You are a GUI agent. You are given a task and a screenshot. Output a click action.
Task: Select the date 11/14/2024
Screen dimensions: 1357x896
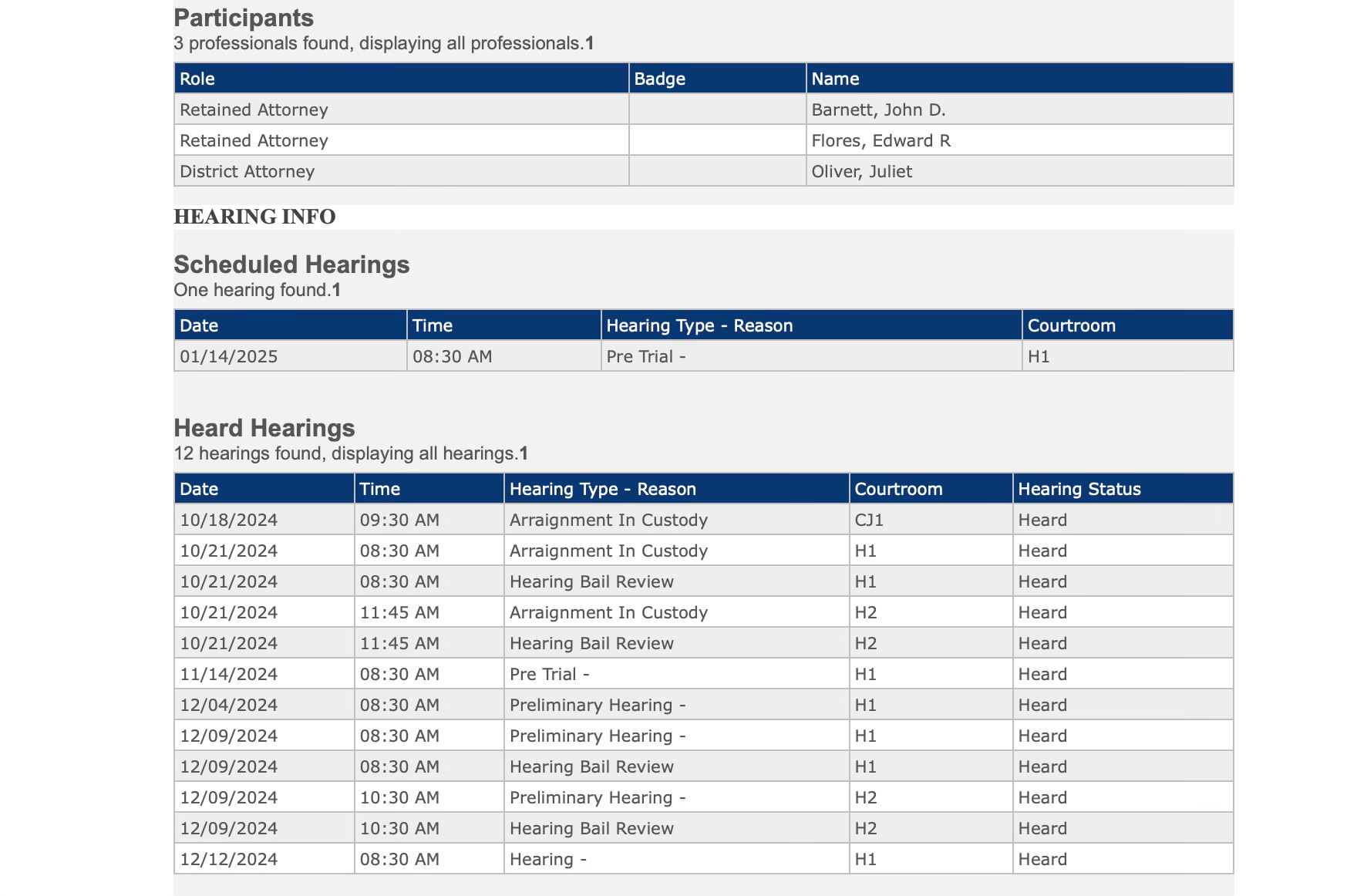(x=229, y=674)
